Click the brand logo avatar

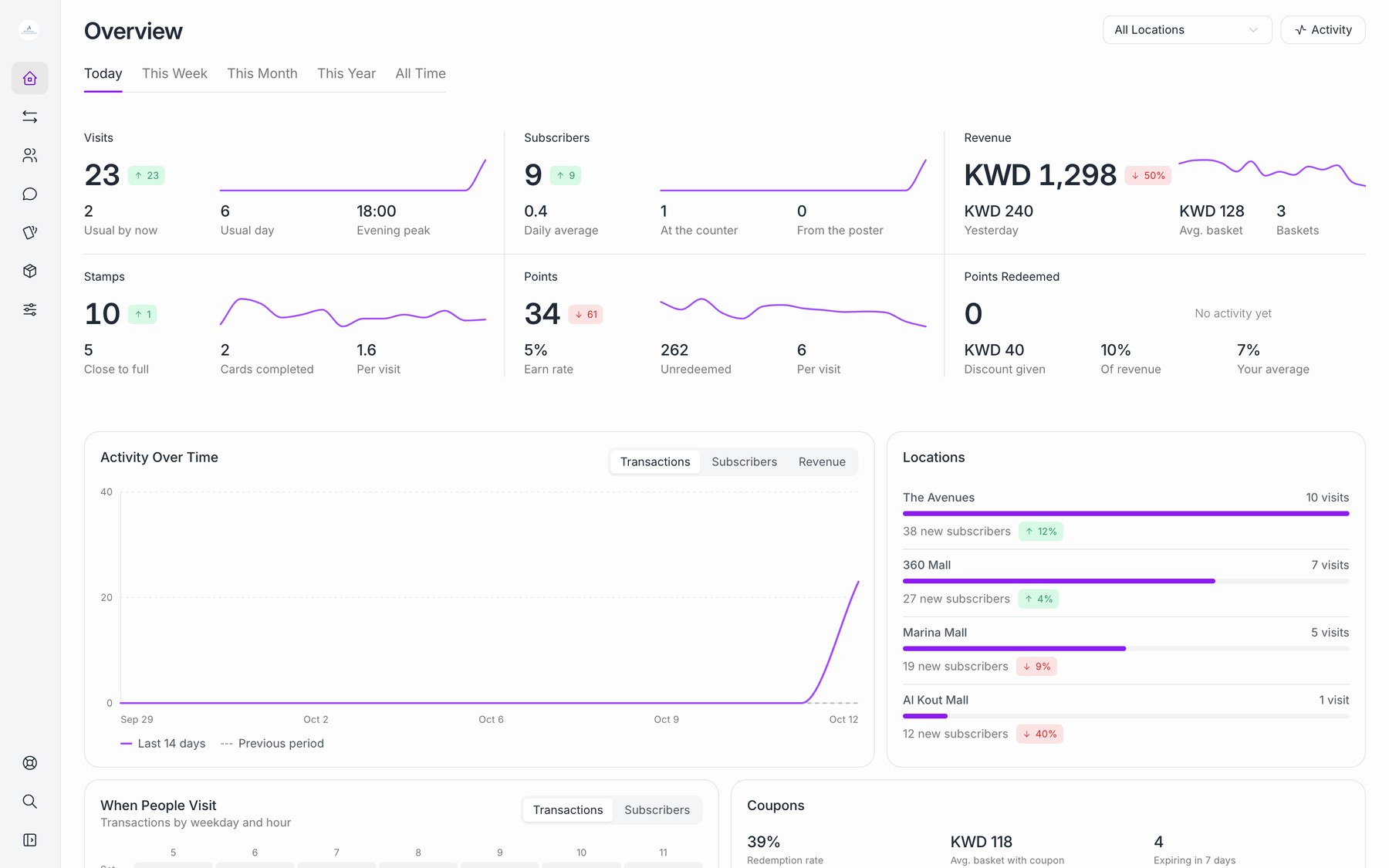pos(29,30)
